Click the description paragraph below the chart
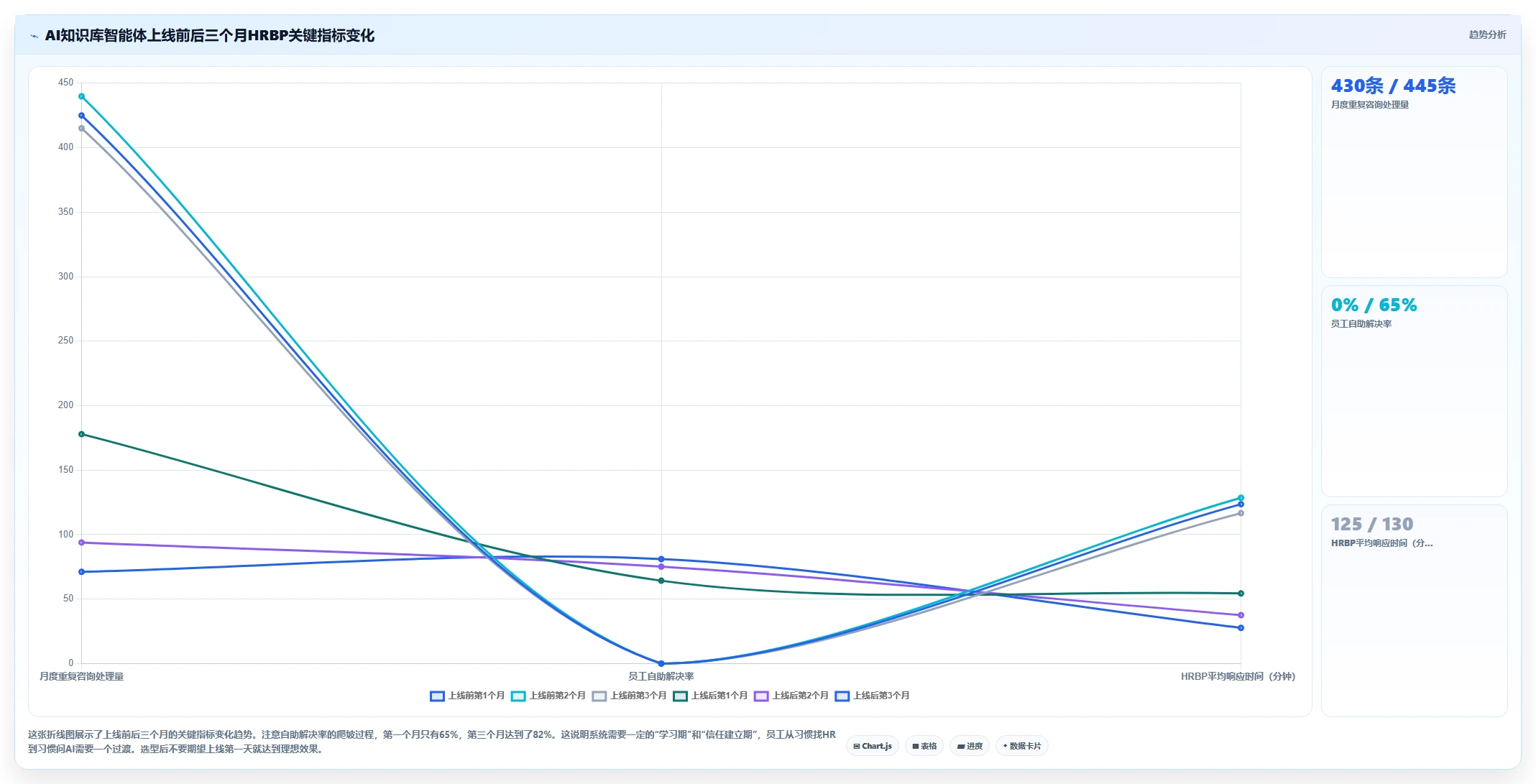Viewport: 1536px width, 784px height. [x=432, y=742]
